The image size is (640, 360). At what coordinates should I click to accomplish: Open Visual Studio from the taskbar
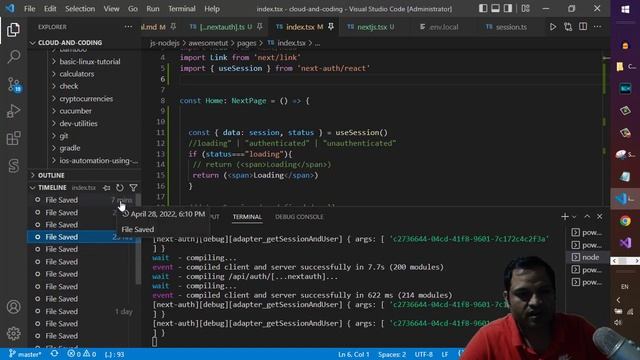click(x=625, y=243)
